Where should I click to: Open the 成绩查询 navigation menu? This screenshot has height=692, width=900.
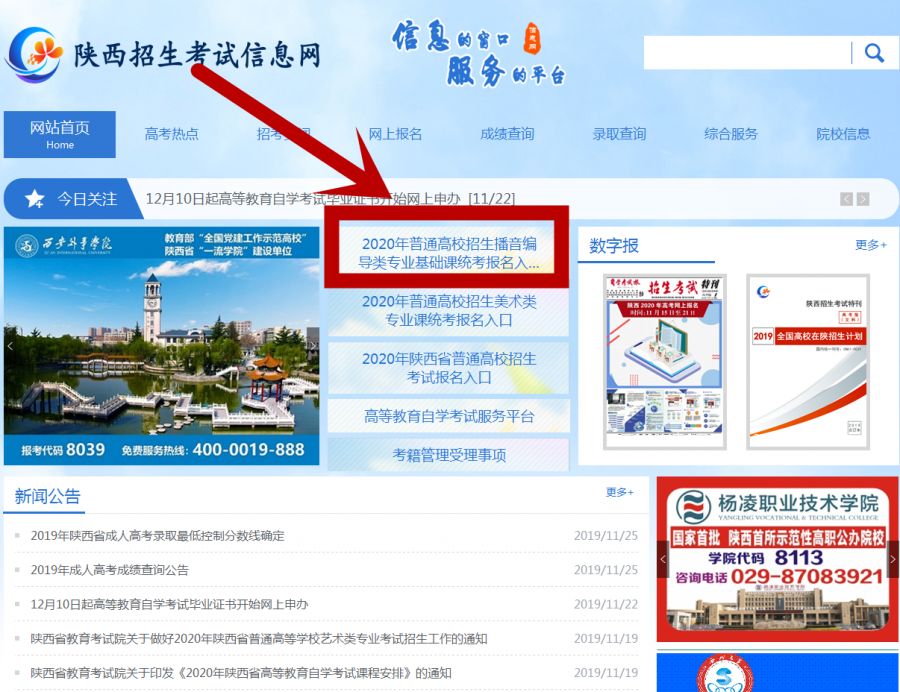(x=507, y=133)
